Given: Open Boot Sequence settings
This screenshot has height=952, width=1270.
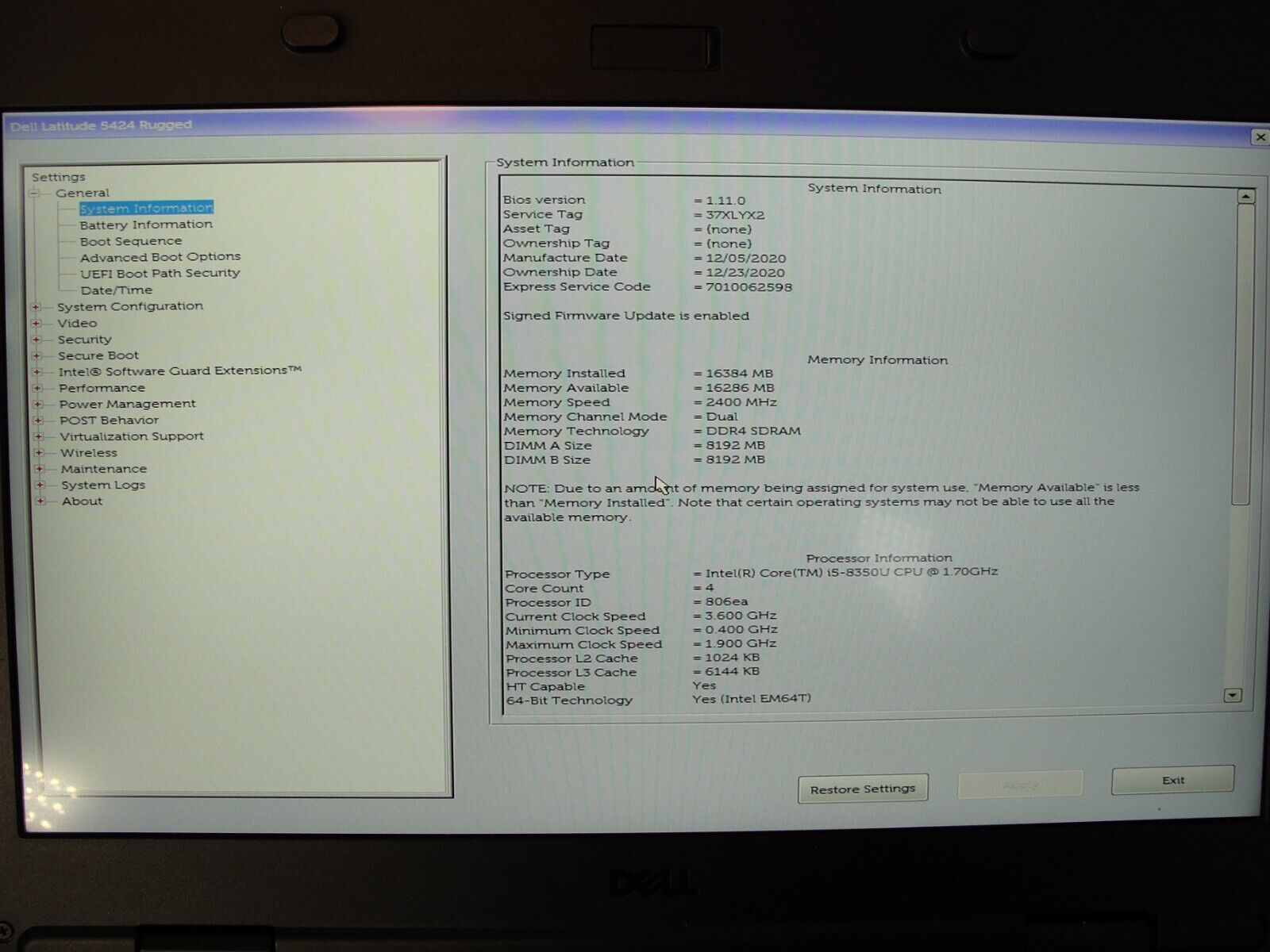Looking at the screenshot, I should click(x=131, y=241).
